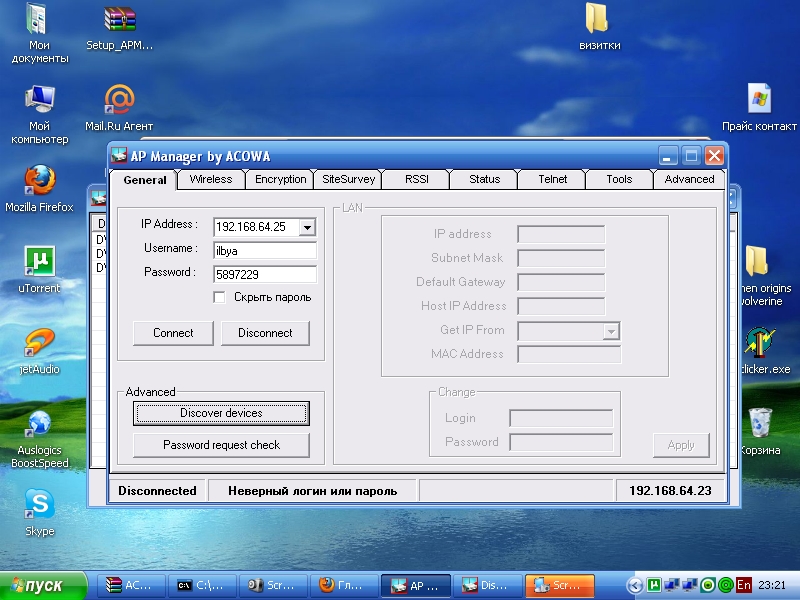Open Mozilla Firefox desktop icon
This screenshot has height=600, width=800.
39,181
